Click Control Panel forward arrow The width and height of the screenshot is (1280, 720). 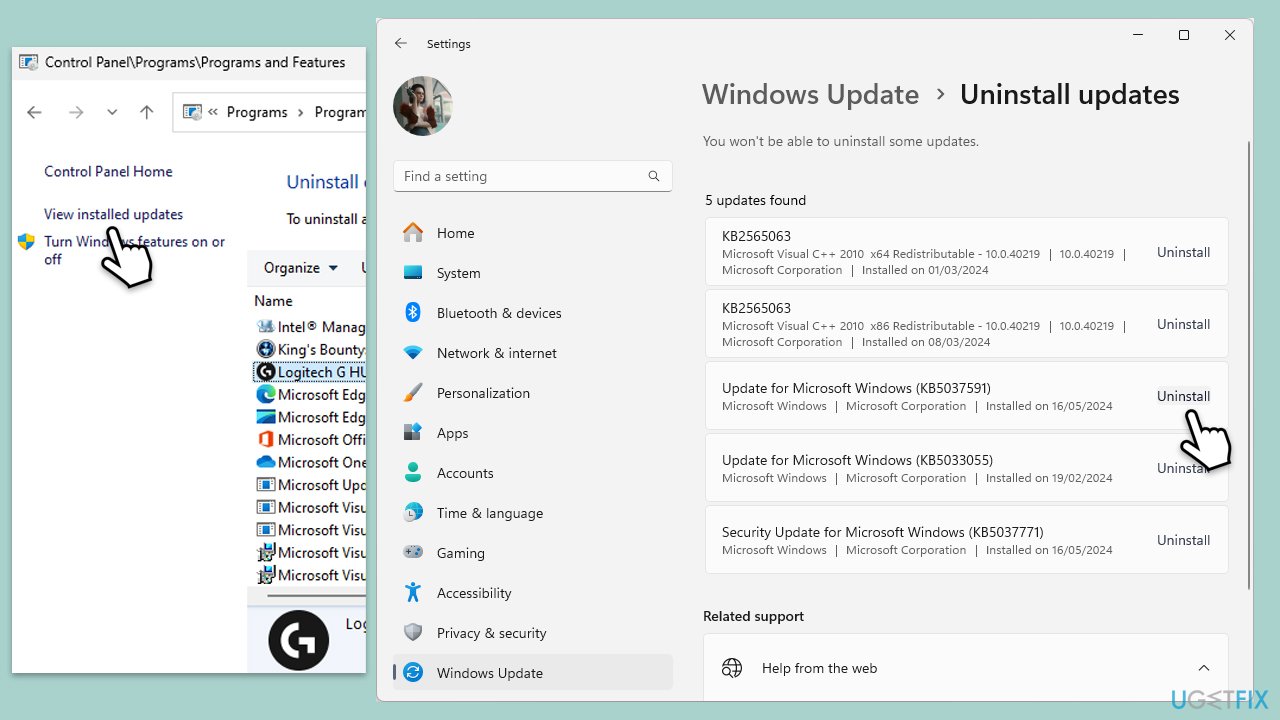(x=76, y=112)
